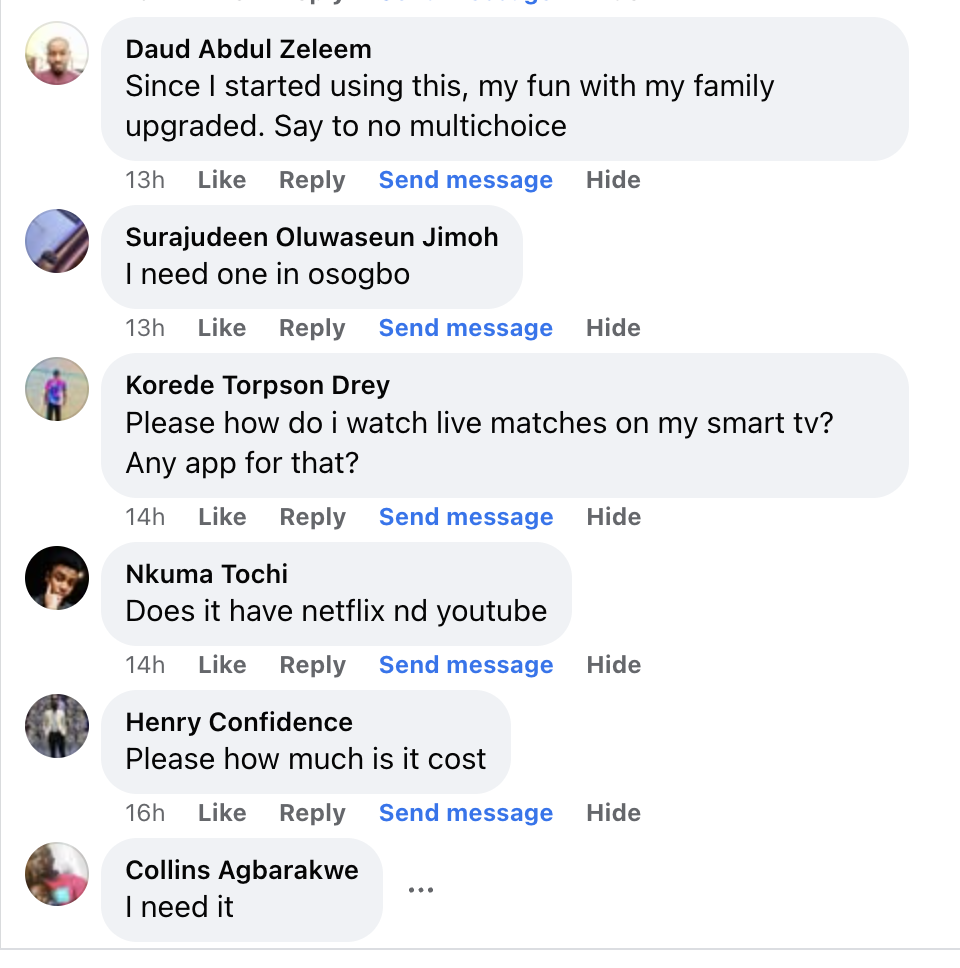Click Surajudeen Oluwaseun Jimoh's avatar

click(57, 240)
